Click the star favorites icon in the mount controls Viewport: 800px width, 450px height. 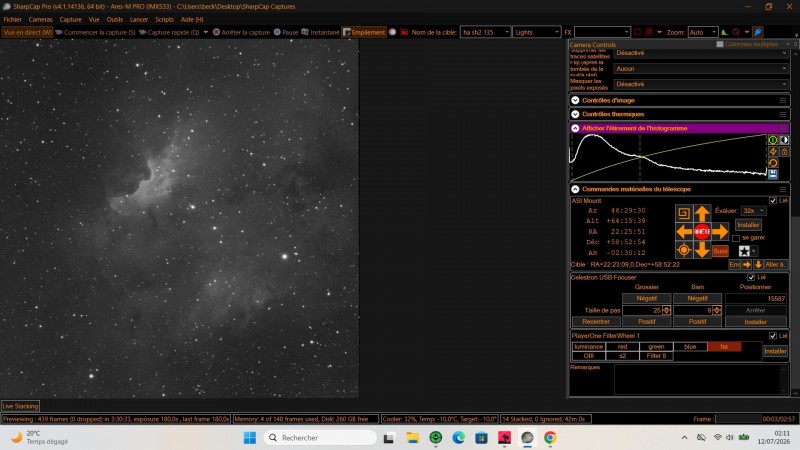tap(744, 251)
